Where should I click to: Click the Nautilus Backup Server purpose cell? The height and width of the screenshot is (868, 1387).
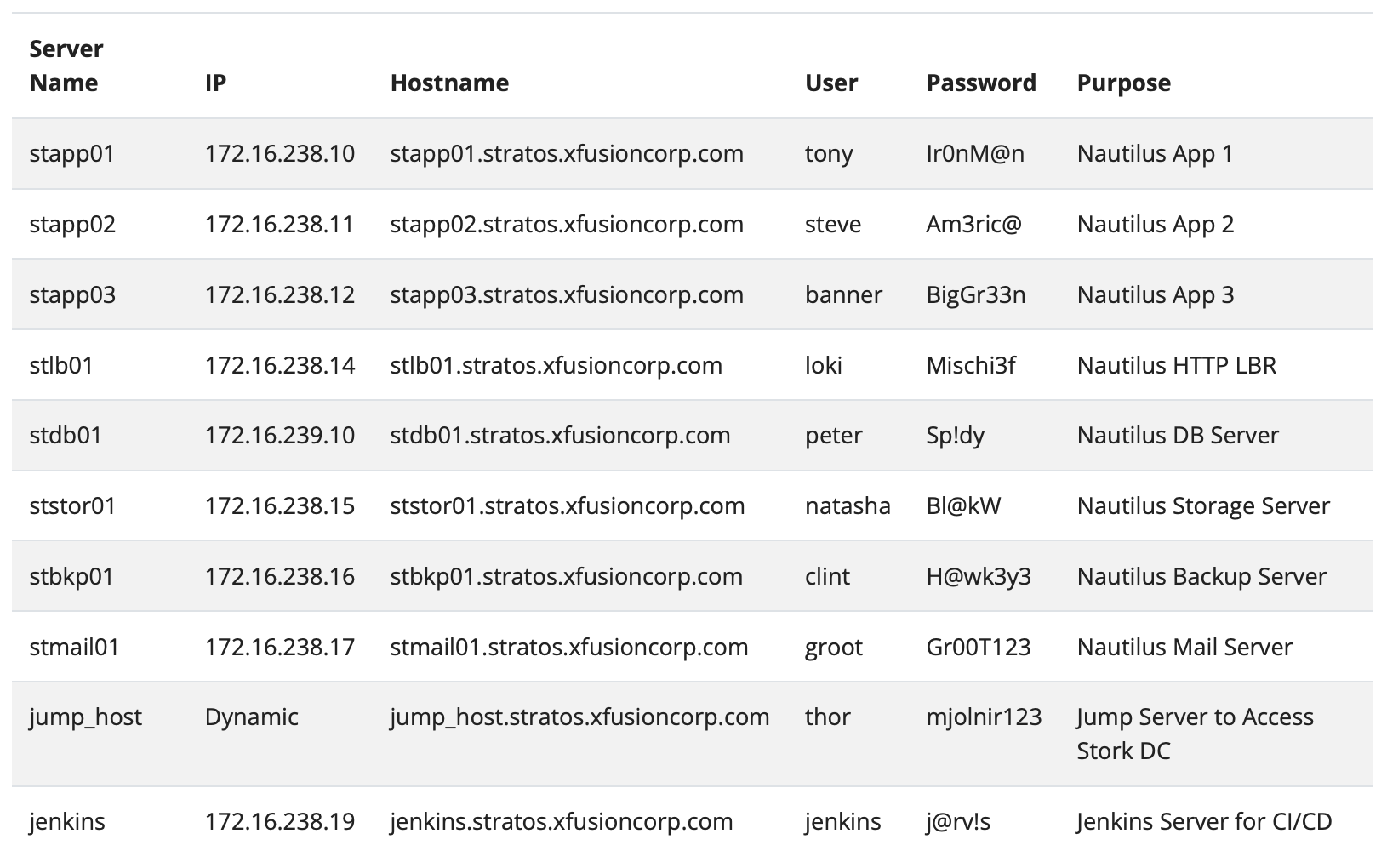coord(1201,577)
